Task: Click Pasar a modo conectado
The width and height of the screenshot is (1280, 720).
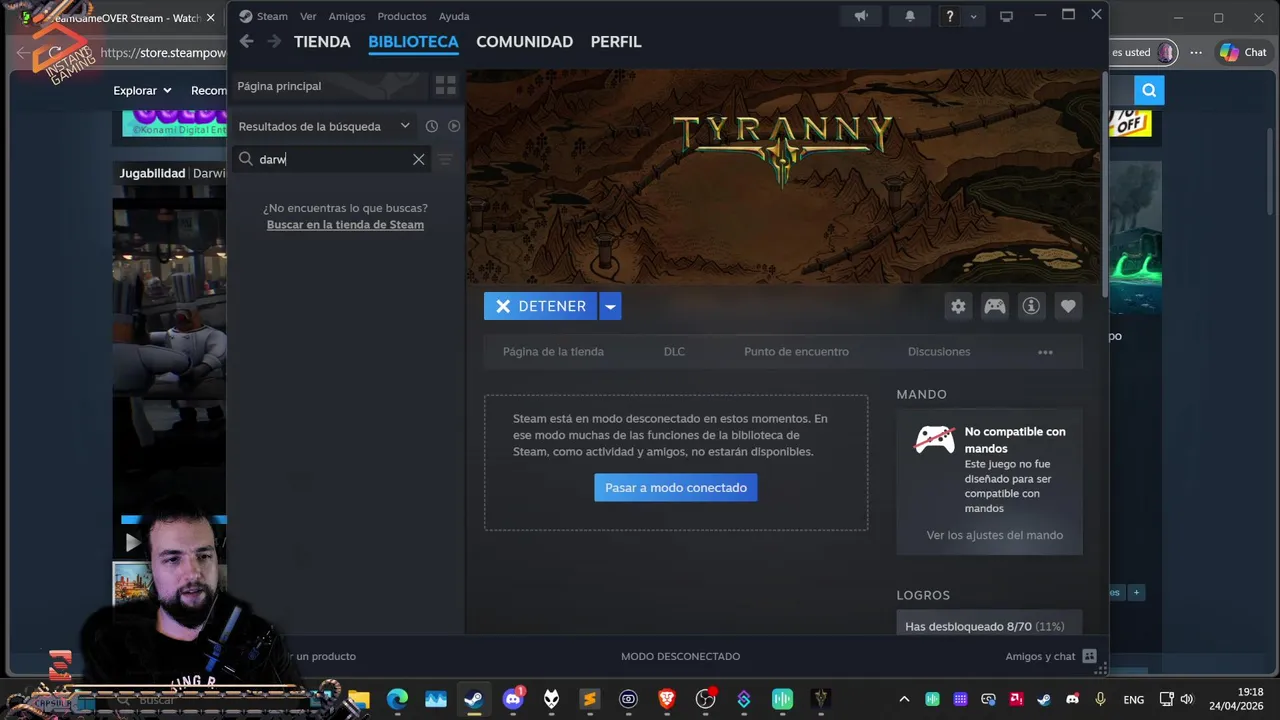Action: point(676,487)
